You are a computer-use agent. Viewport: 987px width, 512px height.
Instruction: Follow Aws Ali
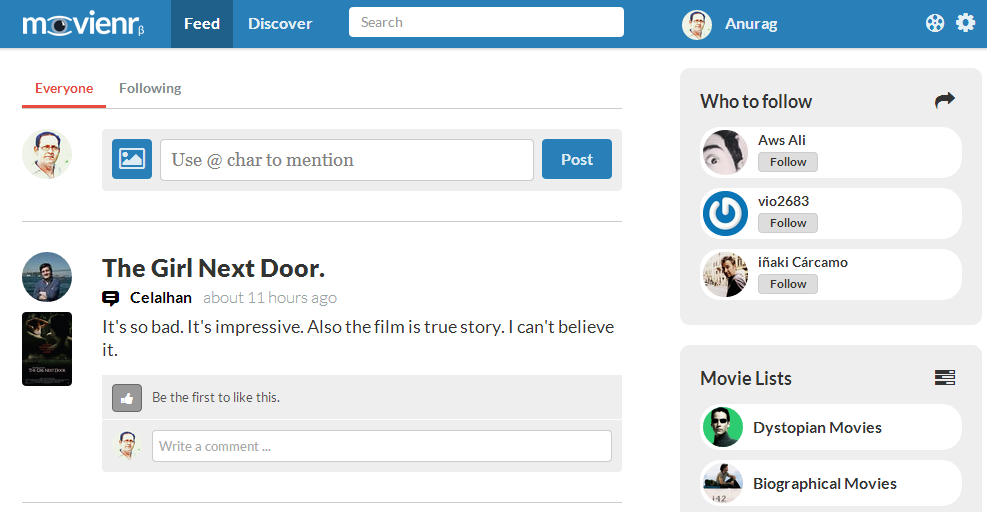point(787,162)
